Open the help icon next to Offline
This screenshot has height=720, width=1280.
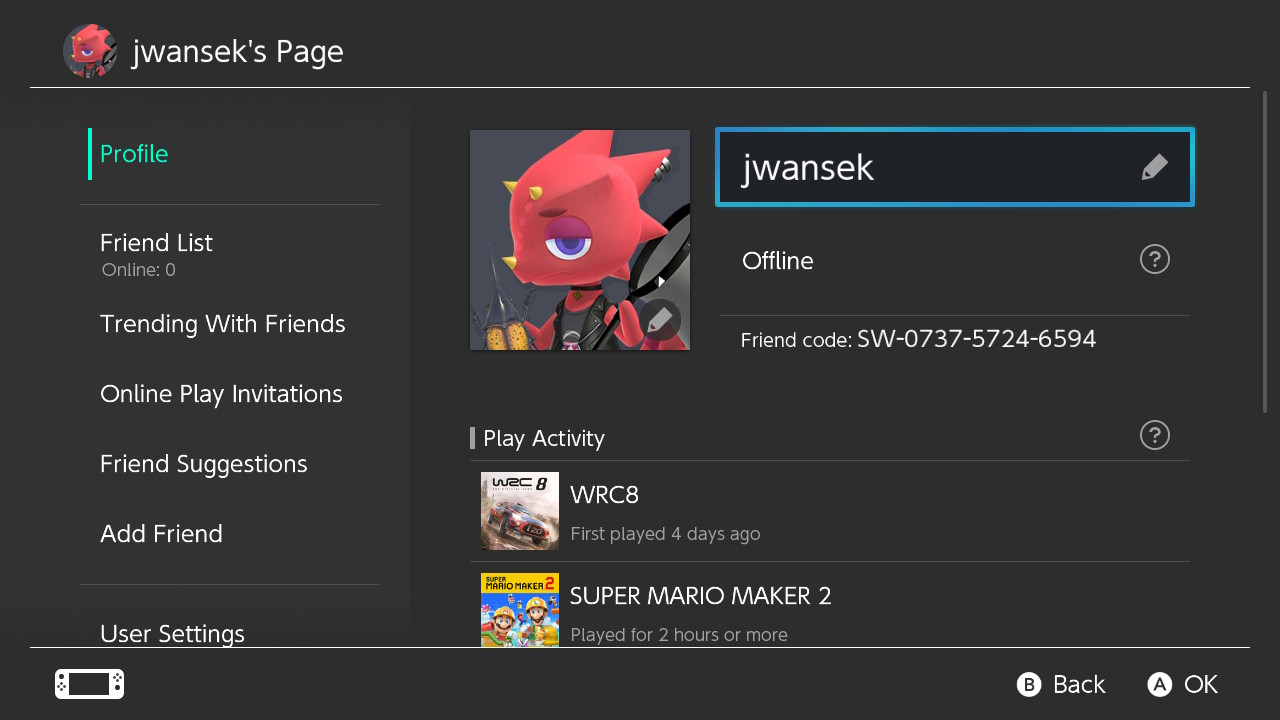pyautogui.click(x=1154, y=260)
